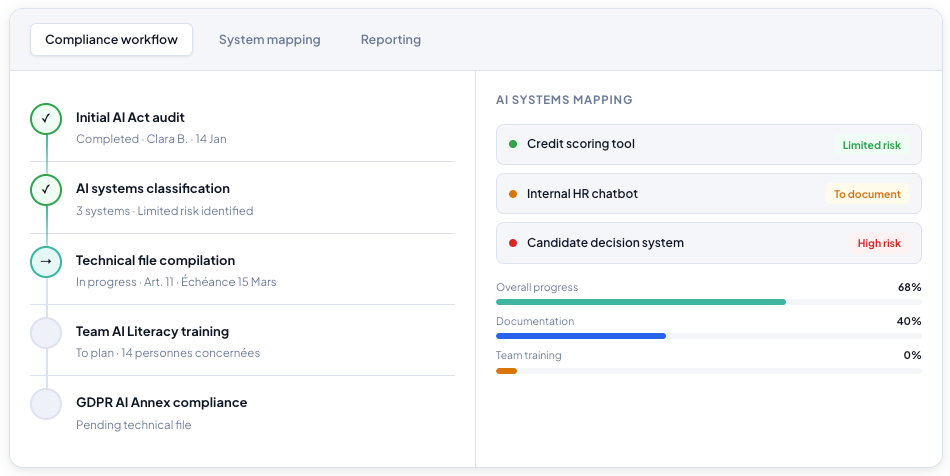
Task: Click the Technical file compilation arrow icon
Action: 46,261
